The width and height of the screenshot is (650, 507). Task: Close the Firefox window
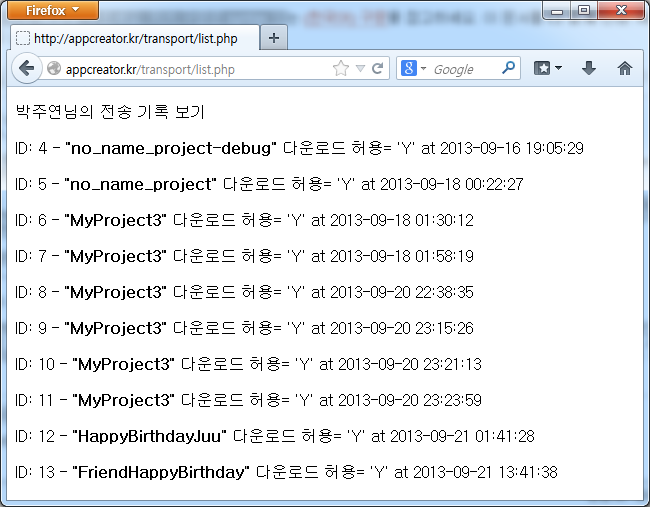tap(621, 10)
